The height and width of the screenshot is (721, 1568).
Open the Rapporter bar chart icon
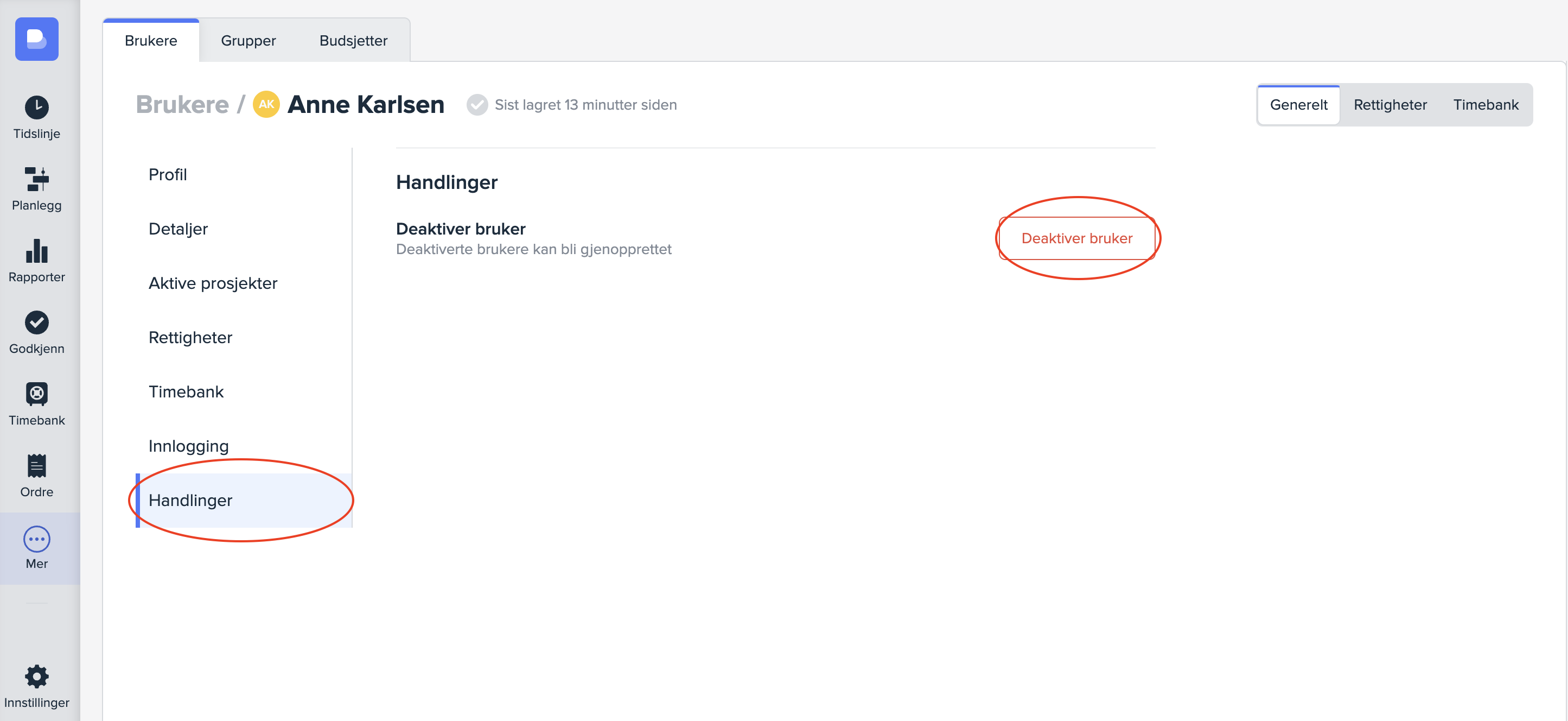[36, 251]
